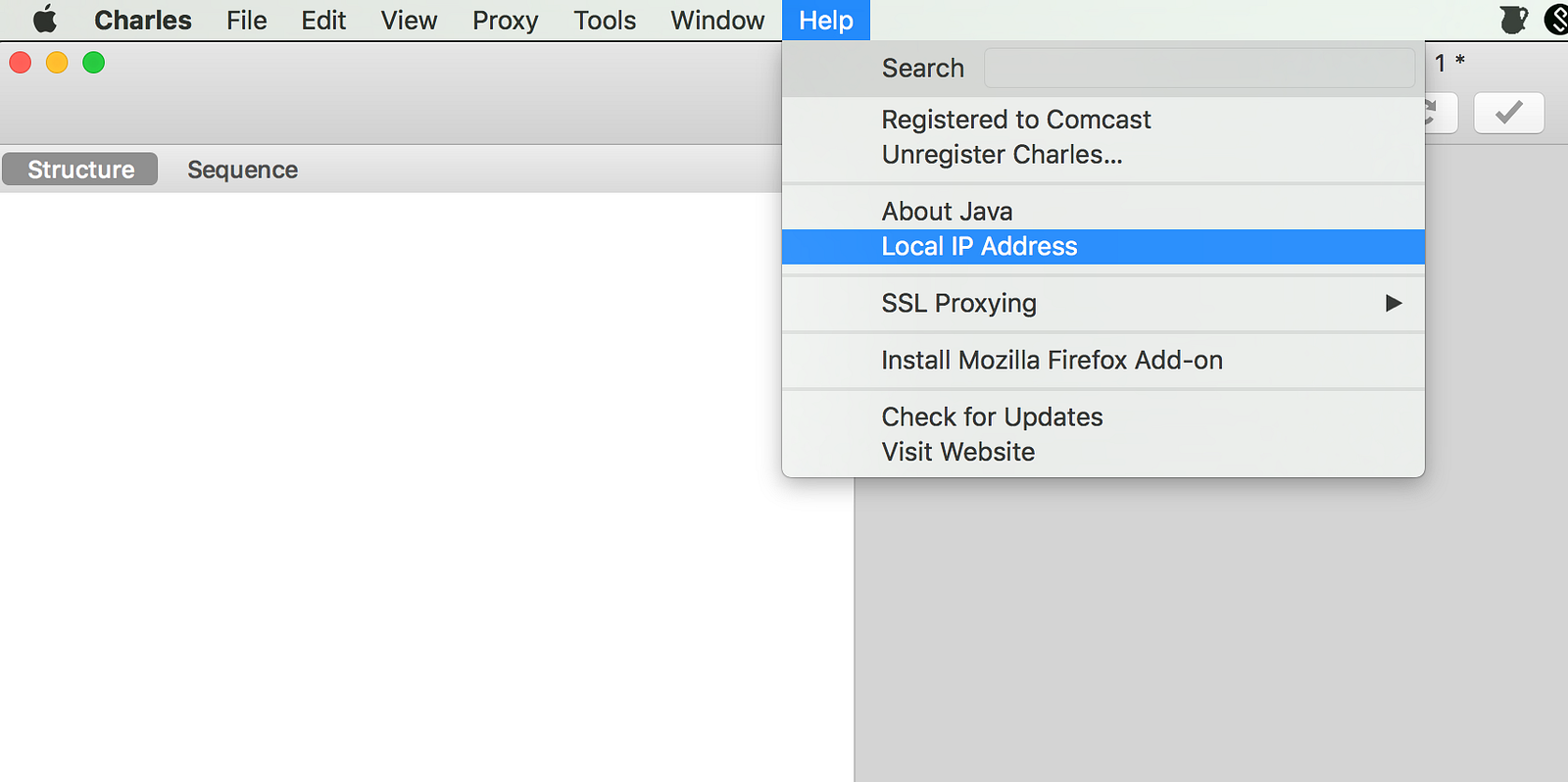
Task: Open the Apple menu
Action: tap(45, 20)
